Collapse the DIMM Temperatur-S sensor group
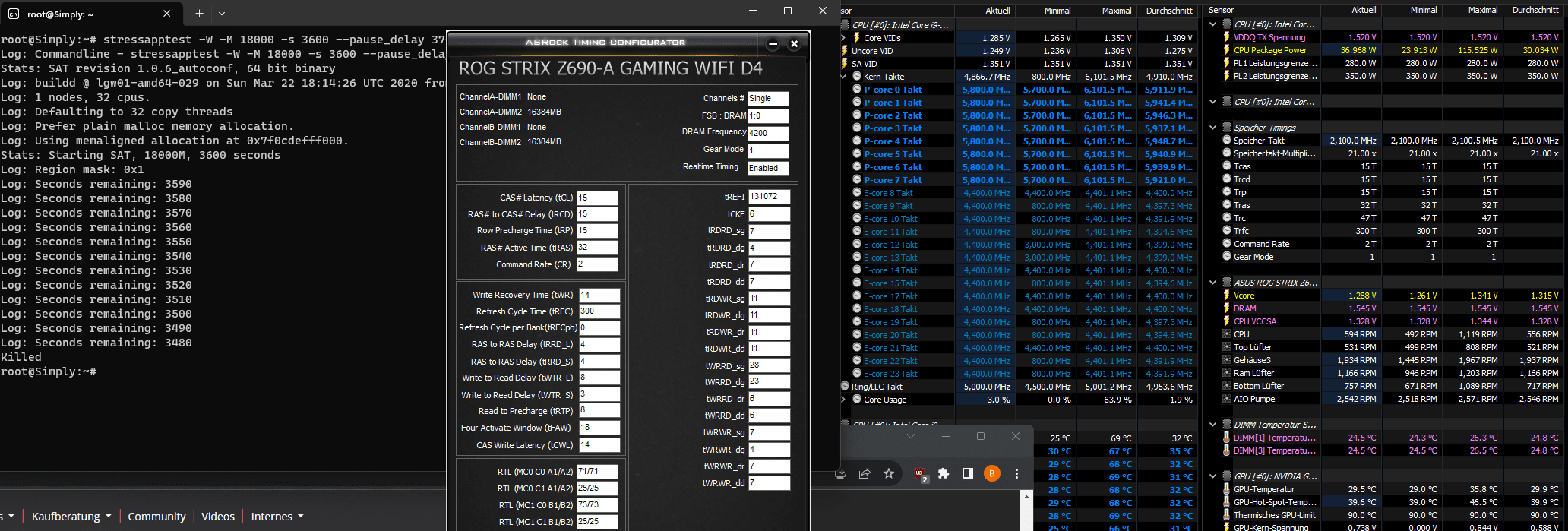The width and height of the screenshot is (1568, 531). point(1213,425)
